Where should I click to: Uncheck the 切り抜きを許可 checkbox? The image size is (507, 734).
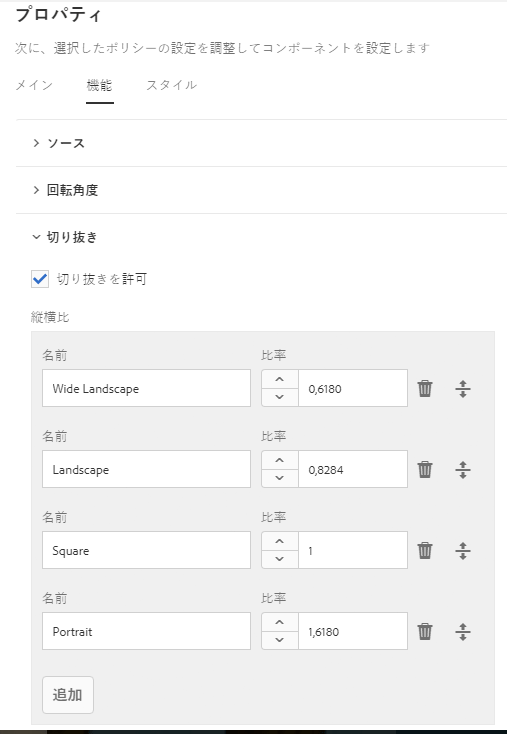coord(40,279)
